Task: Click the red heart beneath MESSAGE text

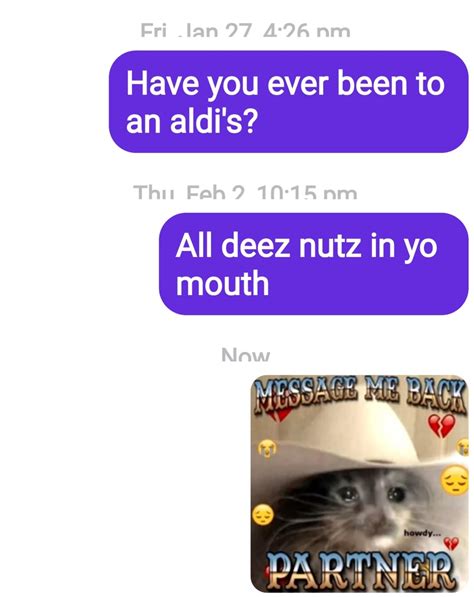Action: point(279,413)
